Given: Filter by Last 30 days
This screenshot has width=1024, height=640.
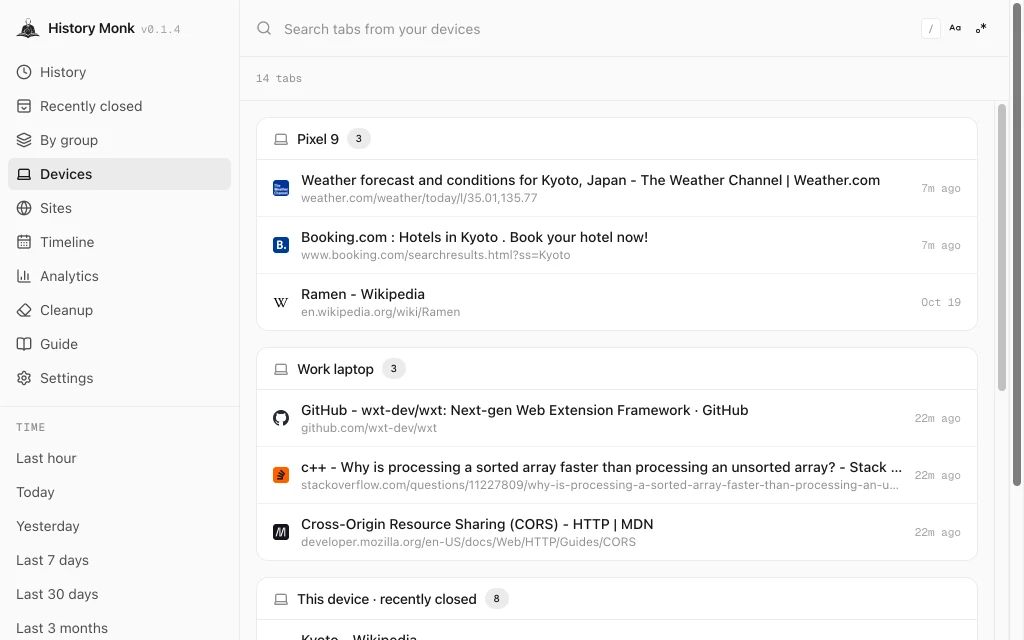Looking at the screenshot, I should 120,594.
